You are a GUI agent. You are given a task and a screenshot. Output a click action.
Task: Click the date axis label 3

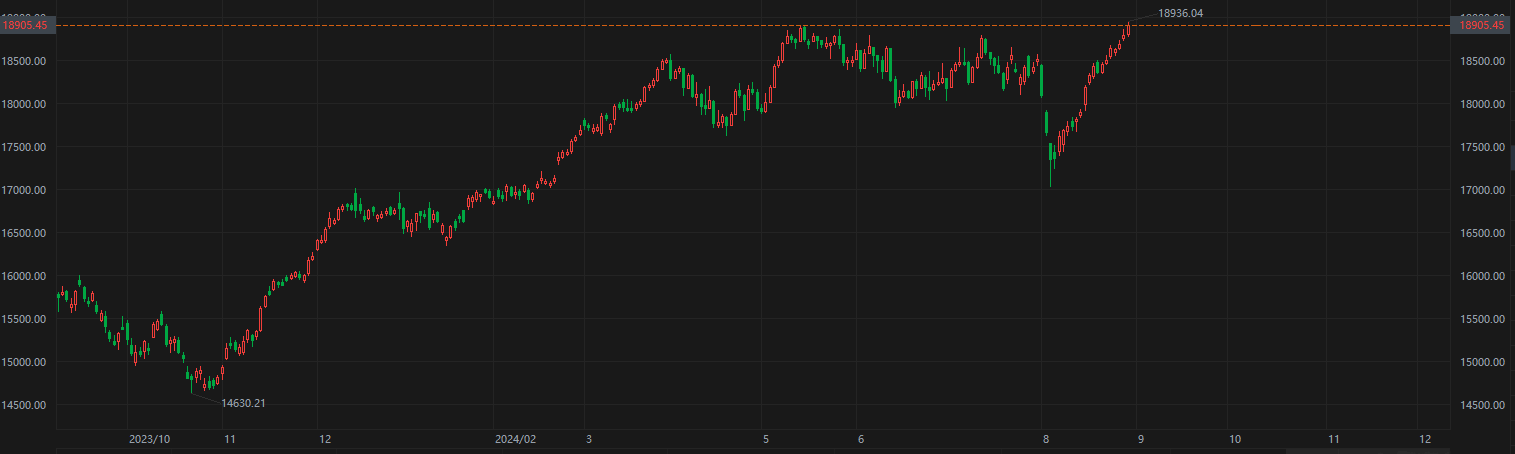[x=589, y=439]
